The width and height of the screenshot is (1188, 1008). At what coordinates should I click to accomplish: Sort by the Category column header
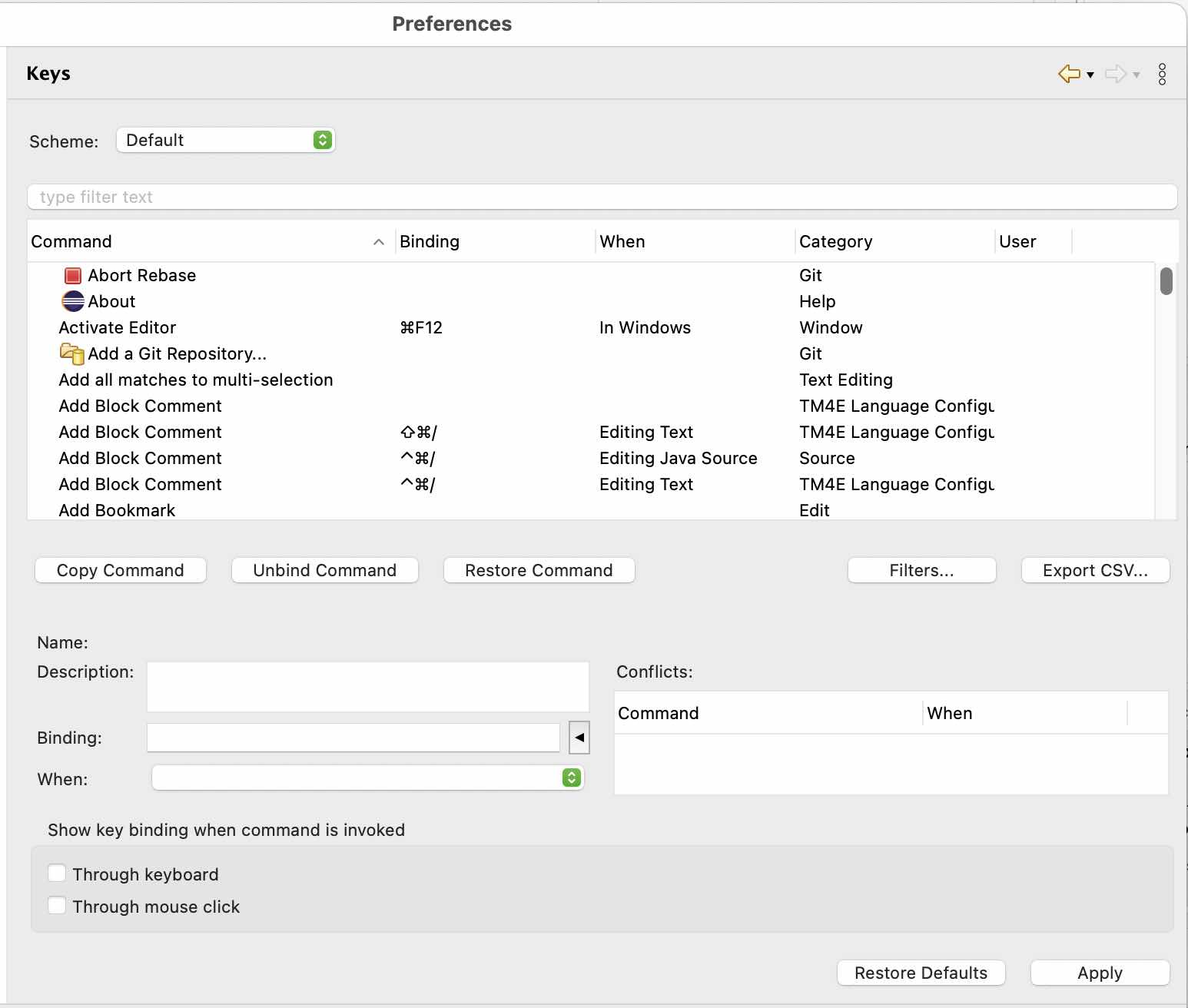tap(835, 242)
